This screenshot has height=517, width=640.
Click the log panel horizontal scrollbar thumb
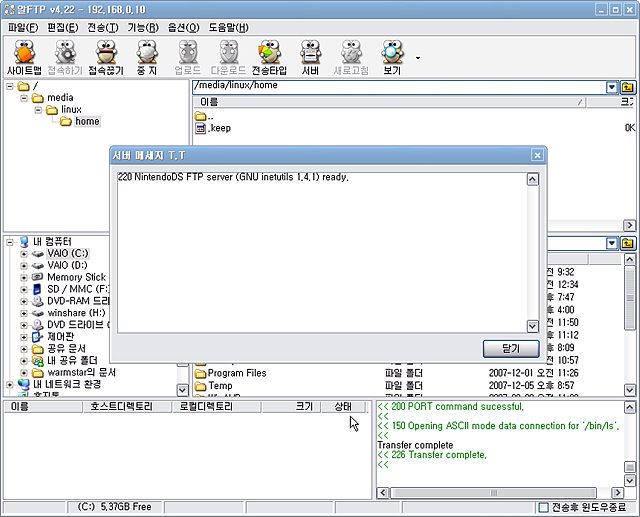493,493
